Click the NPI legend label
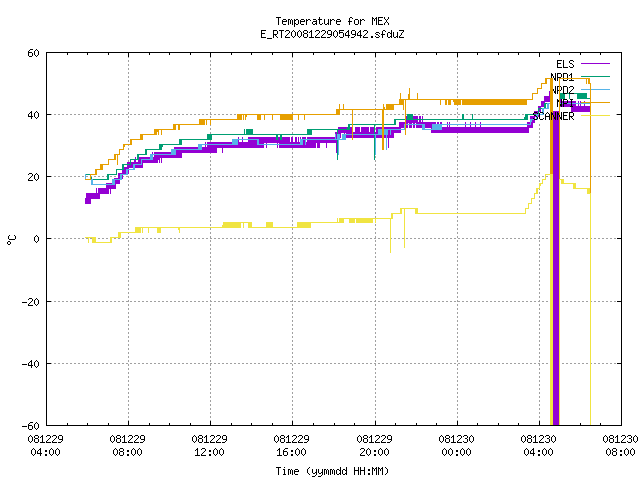 565,103
